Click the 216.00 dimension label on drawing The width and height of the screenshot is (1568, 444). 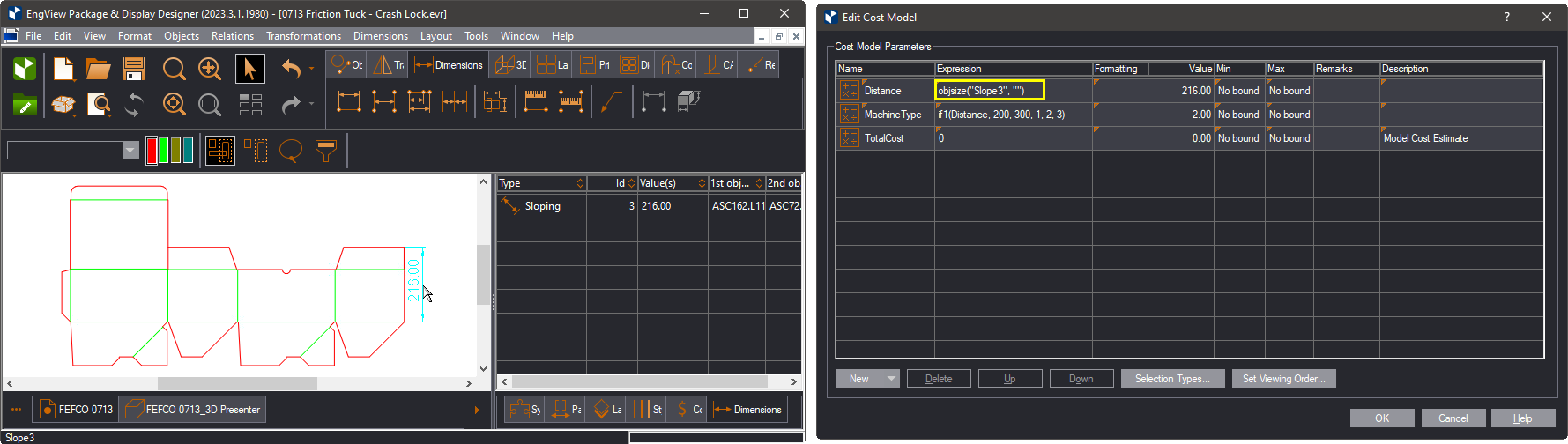413,280
